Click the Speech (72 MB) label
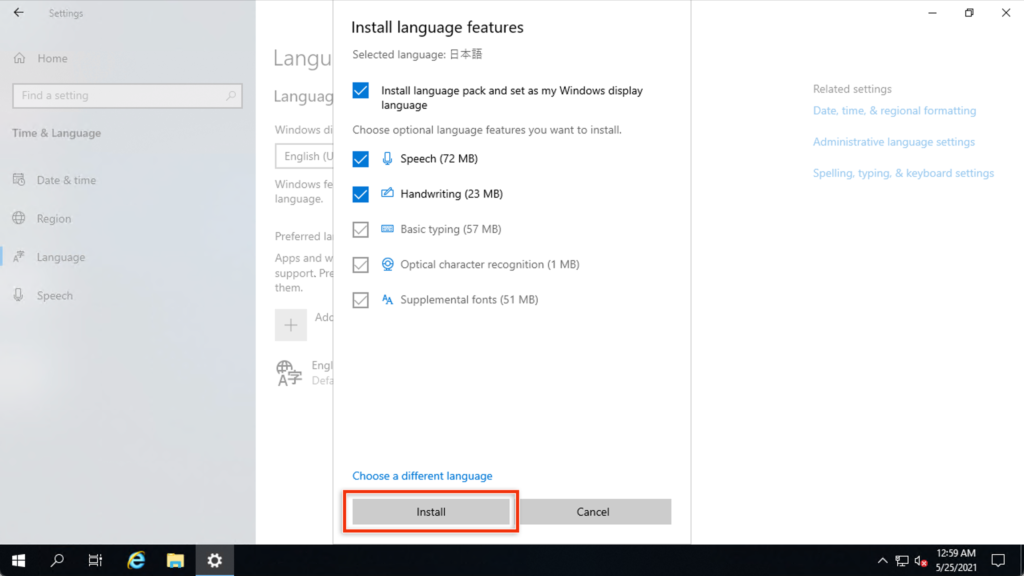 pos(439,159)
